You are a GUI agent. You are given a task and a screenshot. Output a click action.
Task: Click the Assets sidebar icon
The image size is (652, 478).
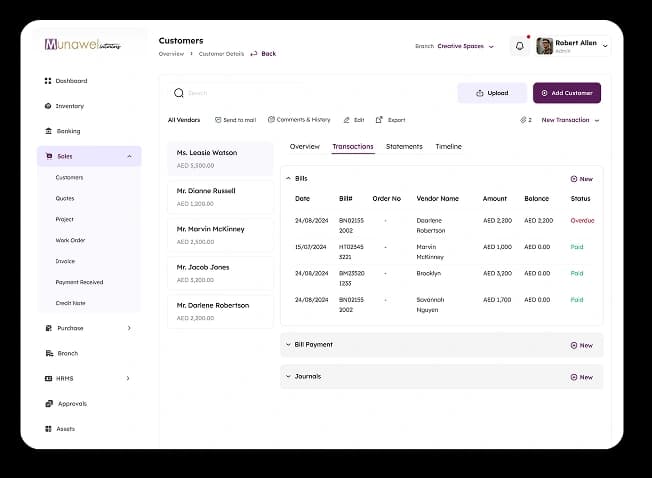pyautogui.click(x=48, y=429)
